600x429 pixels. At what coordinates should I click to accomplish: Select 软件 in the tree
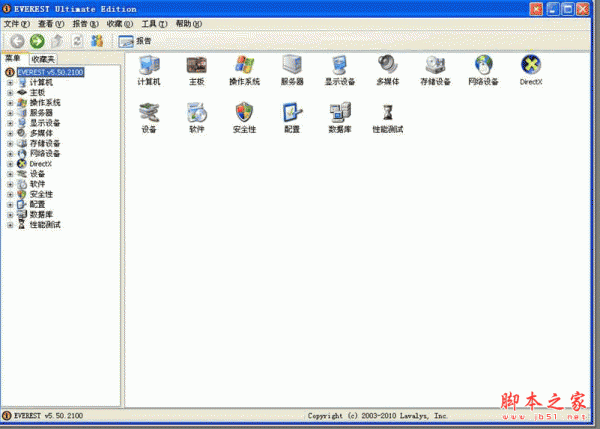pos(38,184)
